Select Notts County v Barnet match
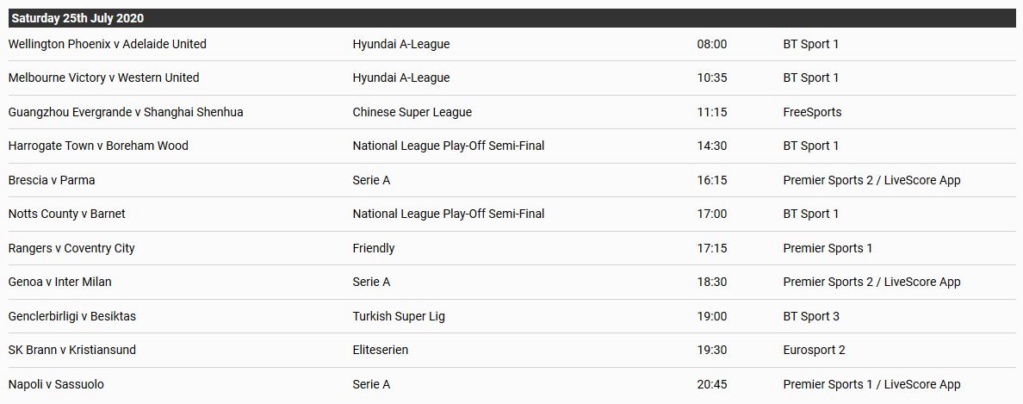 [x=67, y=214]
